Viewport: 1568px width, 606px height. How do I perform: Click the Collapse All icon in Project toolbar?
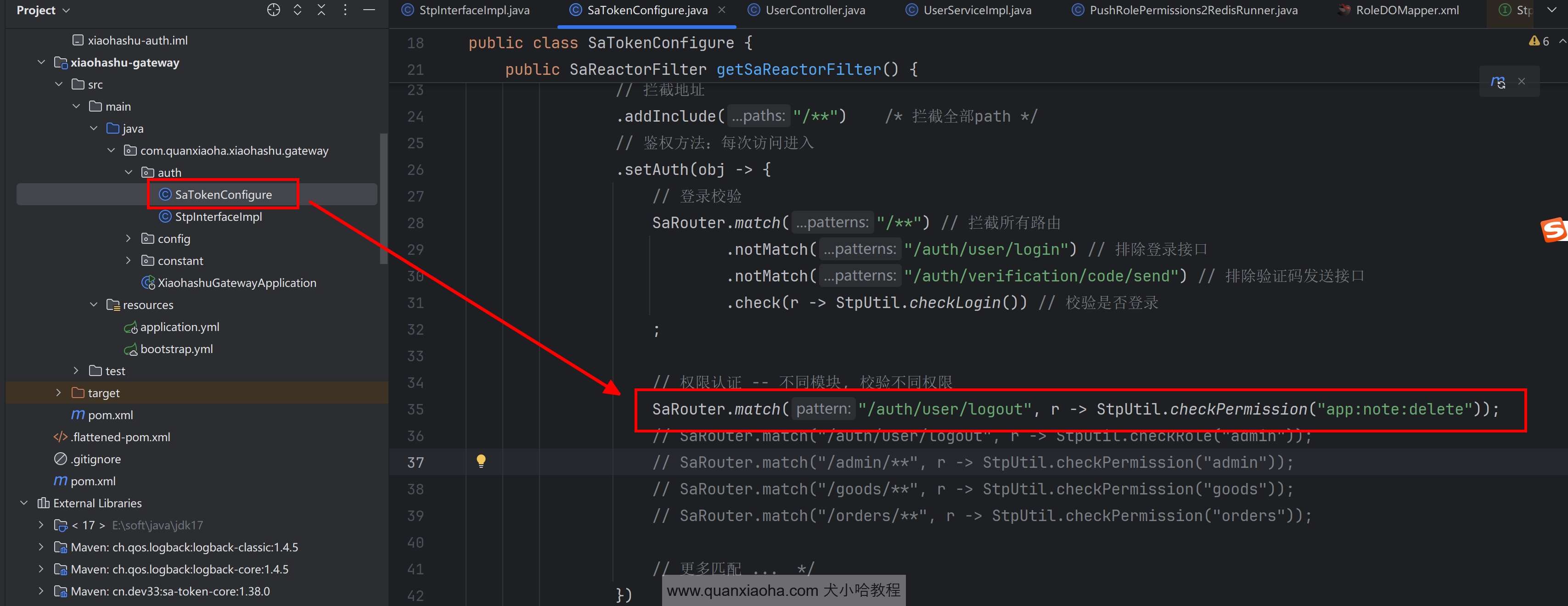321,10
